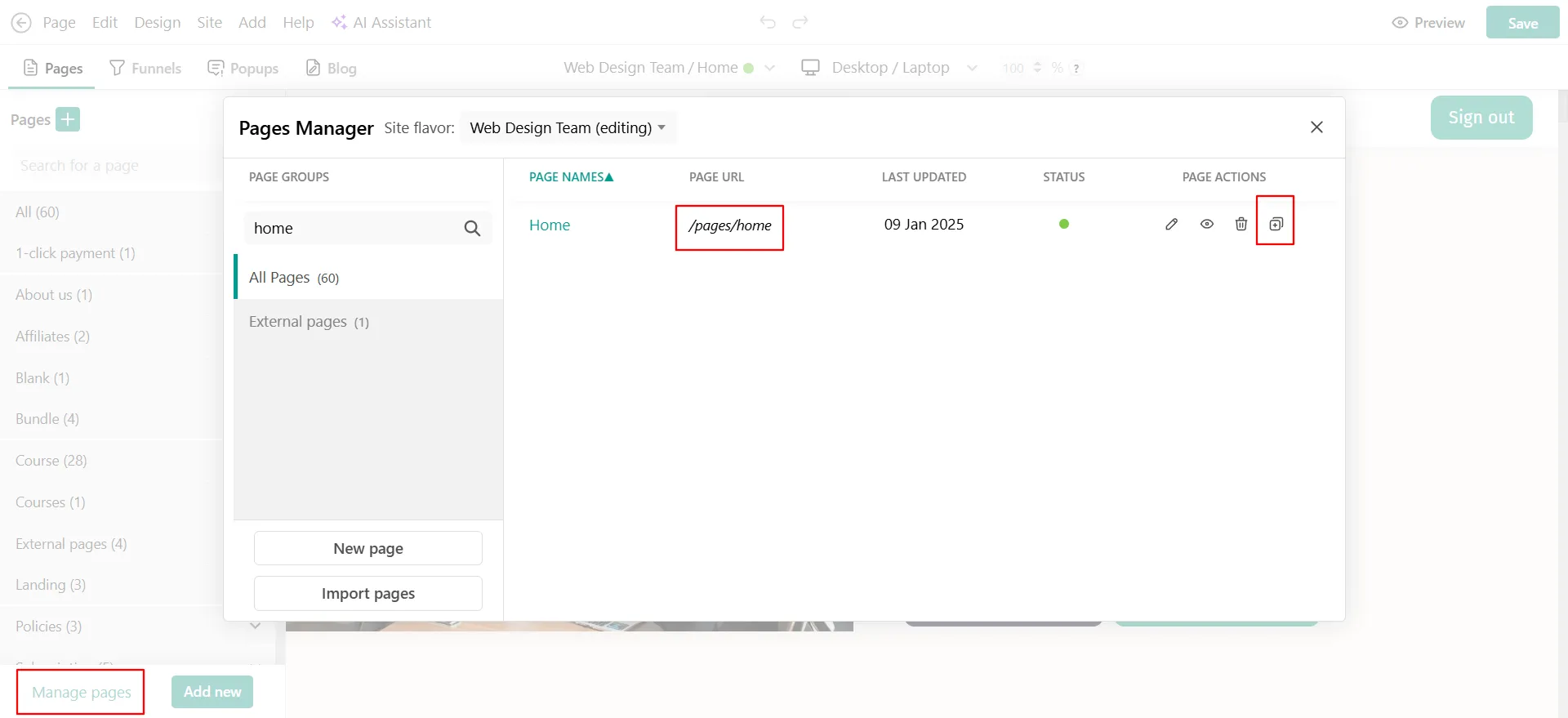Click the trash delete icon for Home page

(1241, 224)
